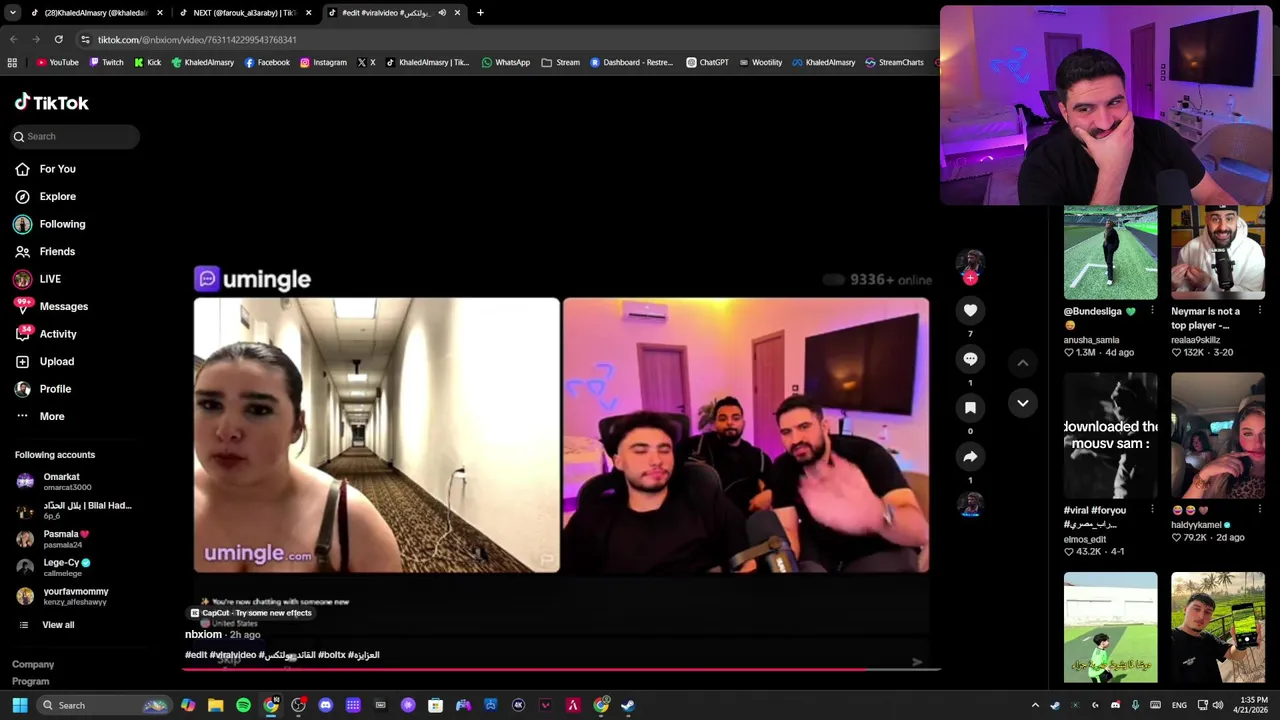The height and width of the screenshot is (720, 1280).
Task: Open the Chrome apps grid icon
Action: tap(12, 62)
